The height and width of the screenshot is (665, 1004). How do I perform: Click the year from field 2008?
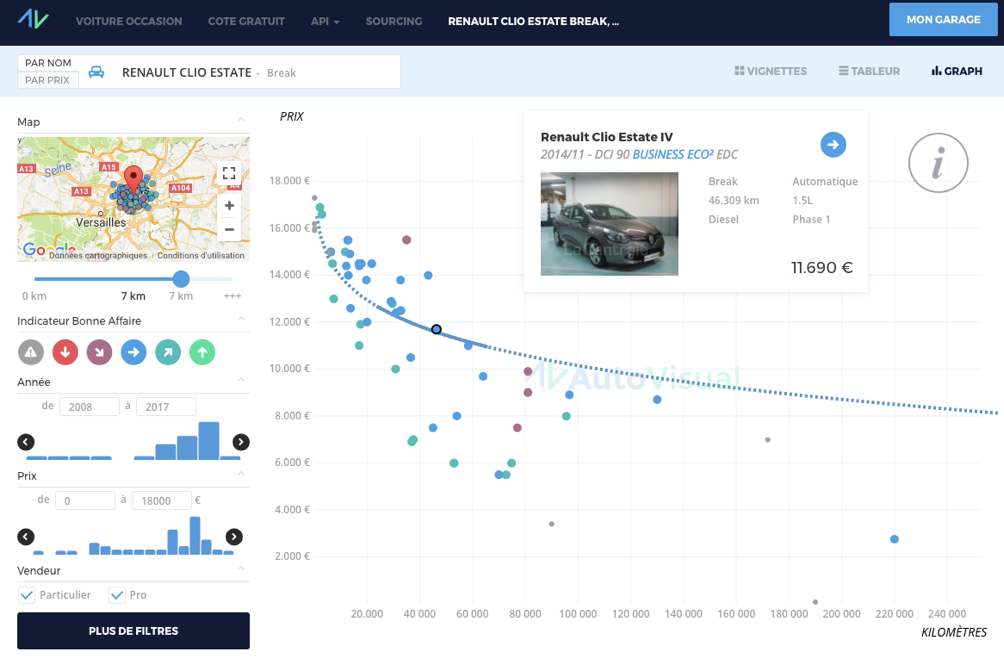click(x=89, y=406)
